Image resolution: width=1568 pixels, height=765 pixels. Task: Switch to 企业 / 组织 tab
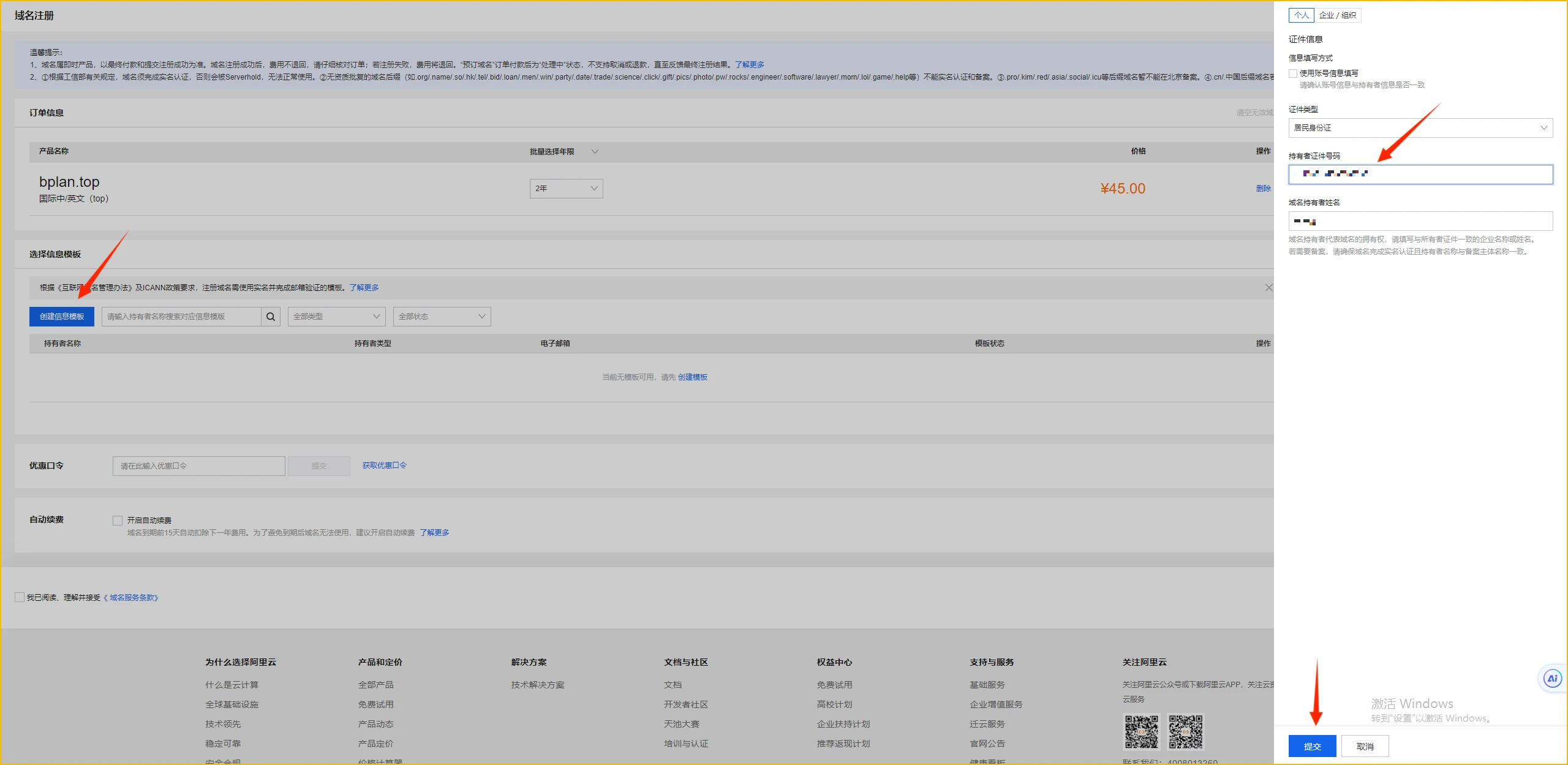click(1337, 15)
